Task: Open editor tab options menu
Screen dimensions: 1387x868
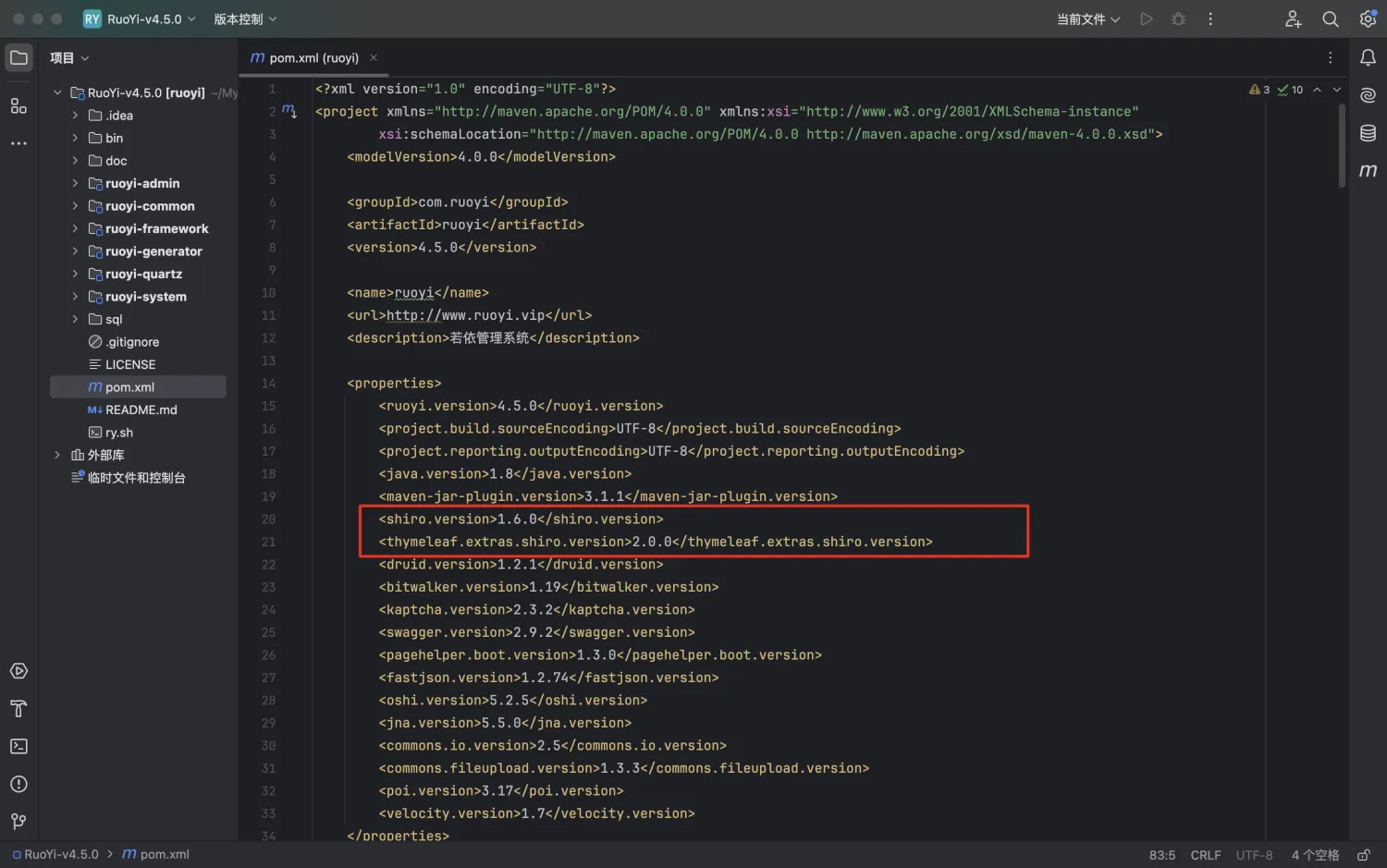Action: [x=1331, y=57]
